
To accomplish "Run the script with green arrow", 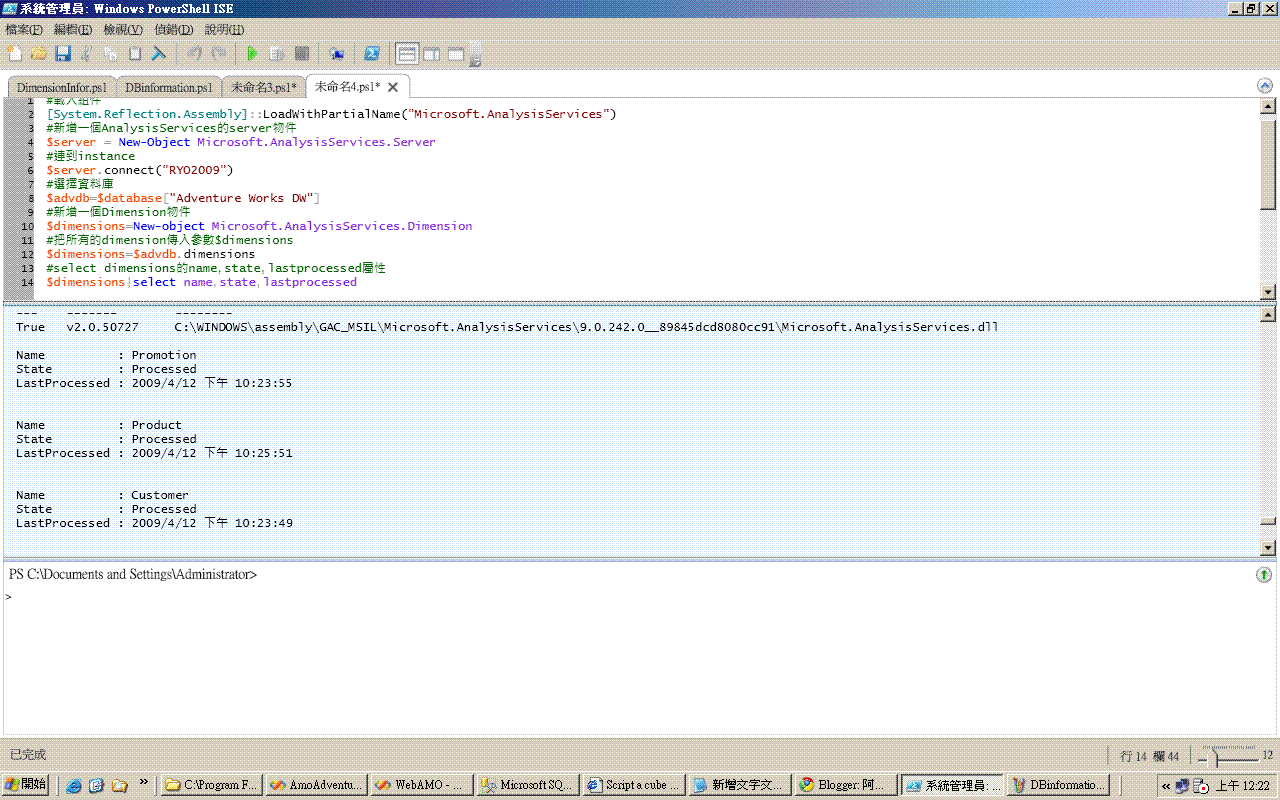I will click(253, 54).
